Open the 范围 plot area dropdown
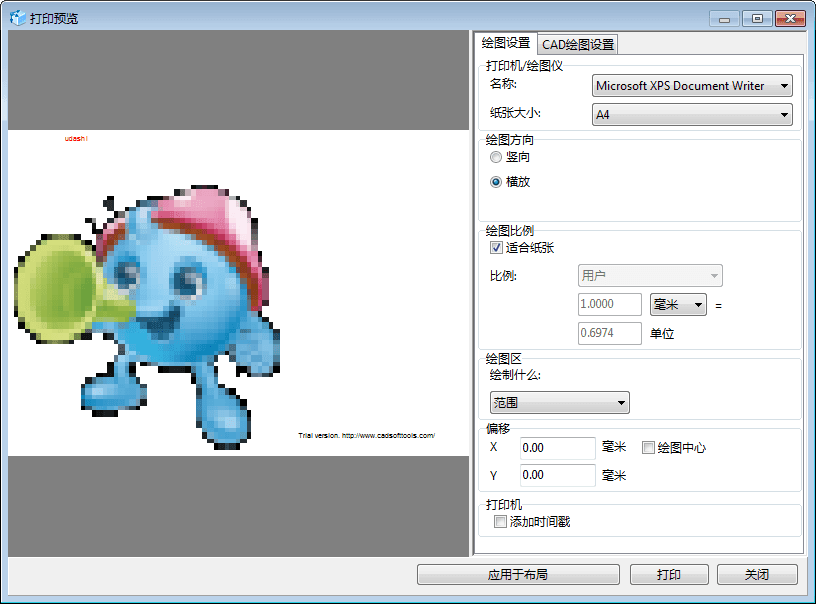Viewport: 816px width, 604px height. 559,403
